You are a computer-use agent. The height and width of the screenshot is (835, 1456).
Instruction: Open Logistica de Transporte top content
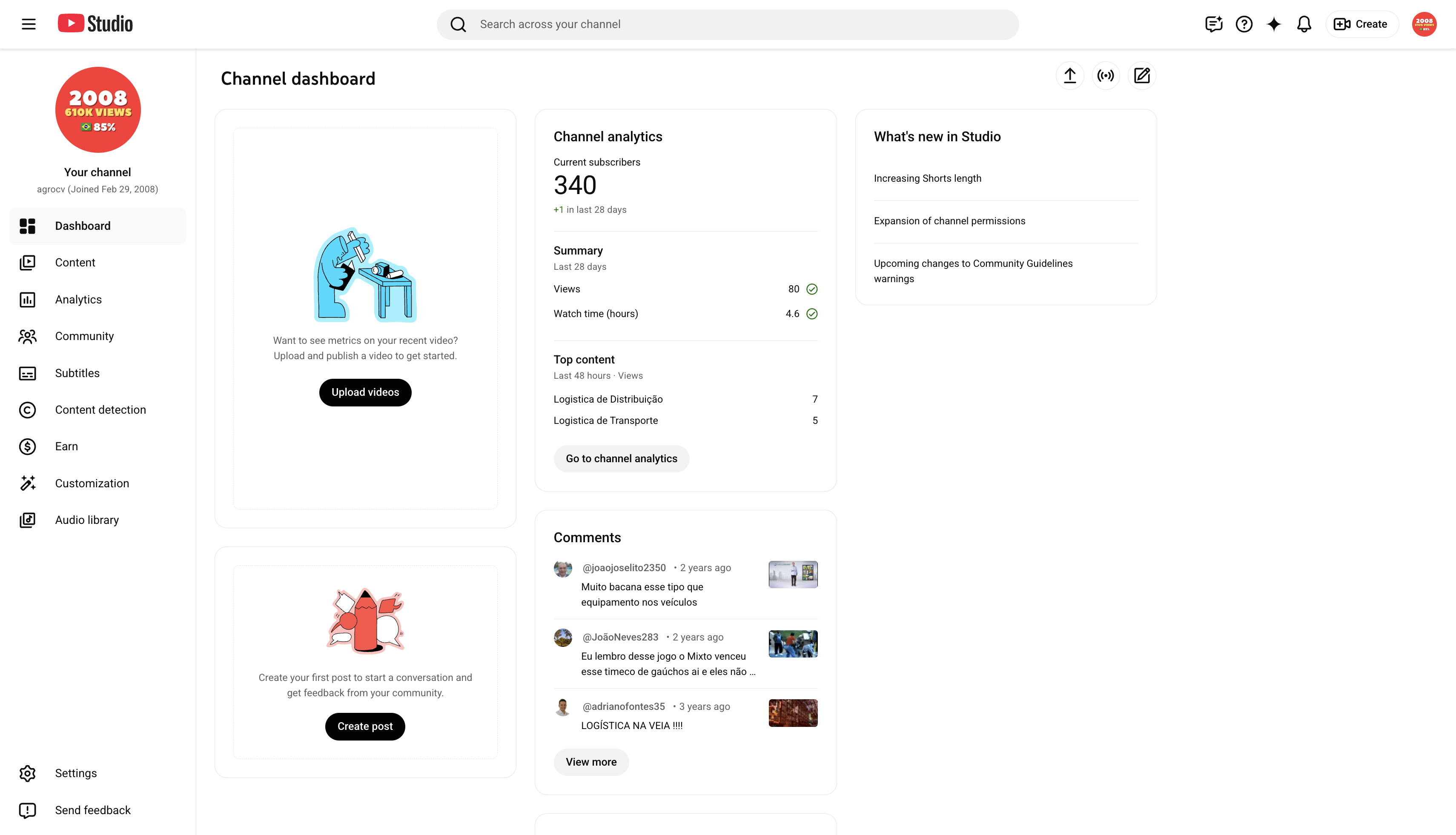[606, 420]
